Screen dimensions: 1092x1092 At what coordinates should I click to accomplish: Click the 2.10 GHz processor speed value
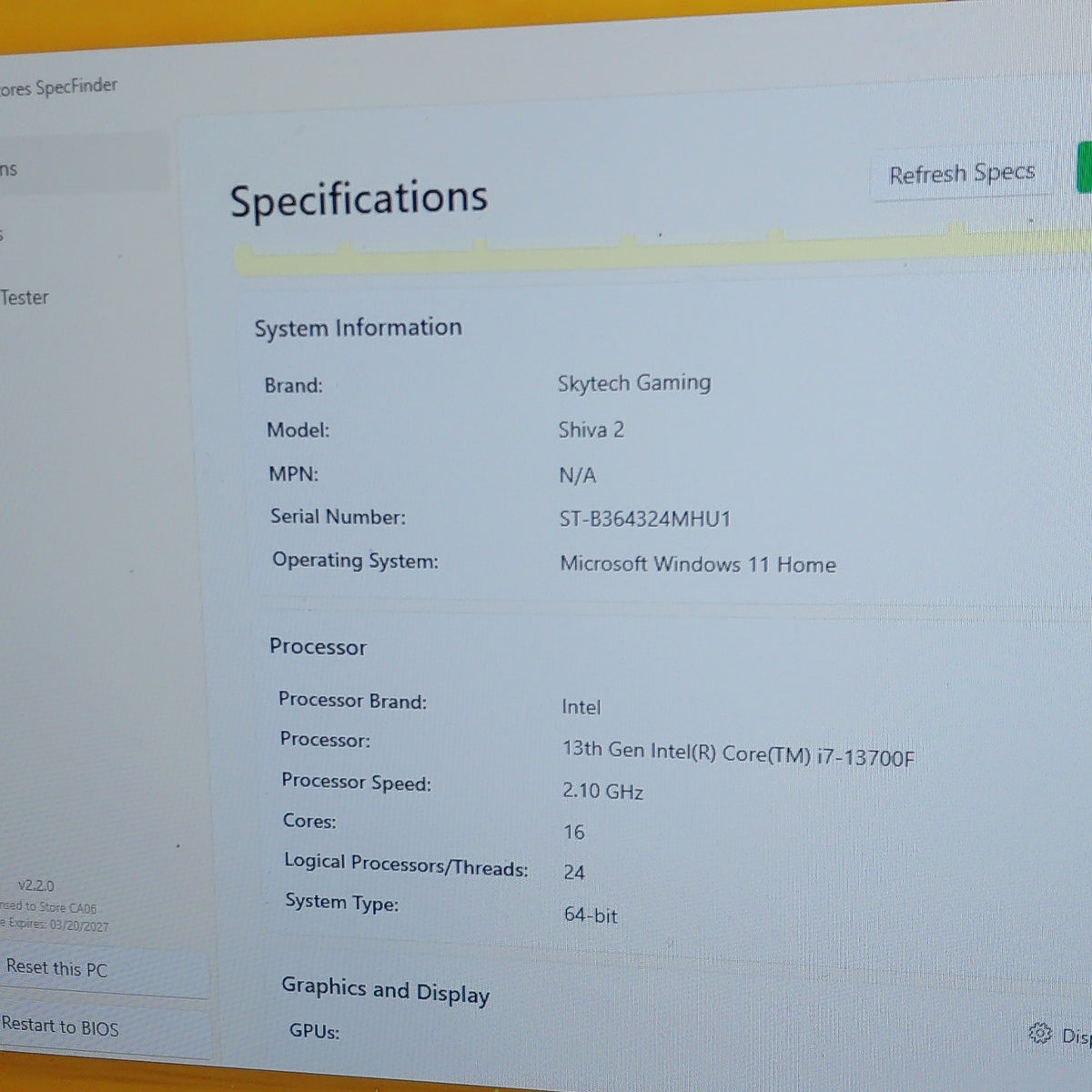coord(602,791)
